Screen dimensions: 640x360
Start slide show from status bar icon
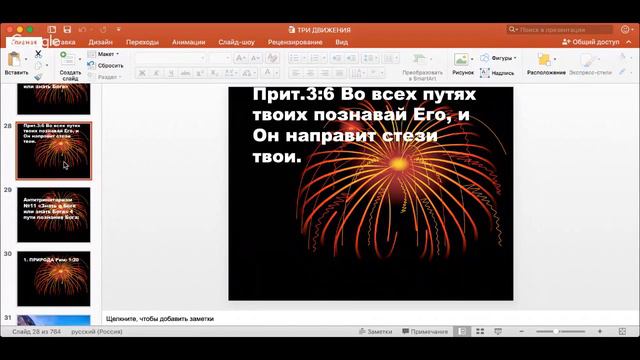498,331
